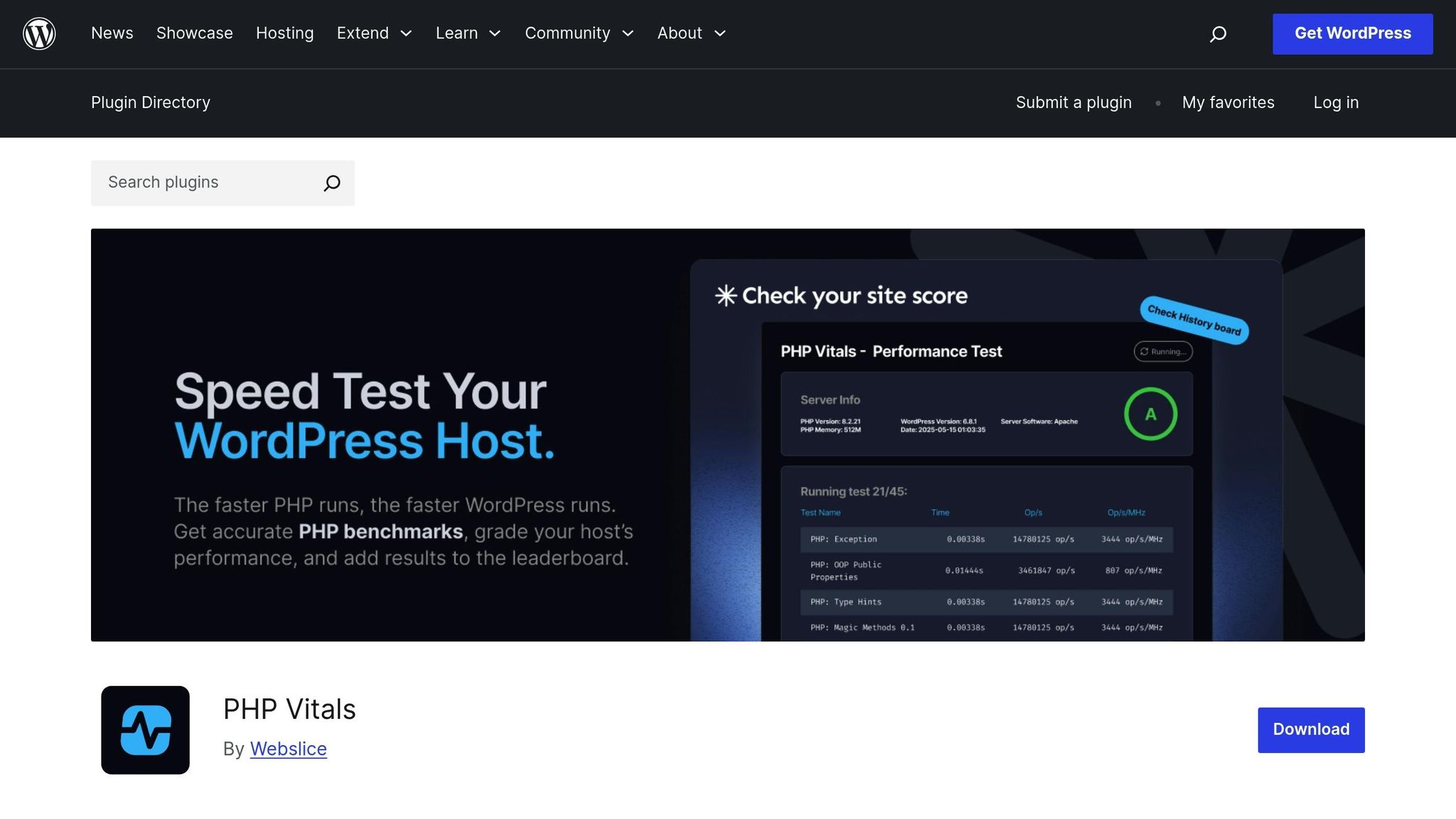
Task: Expand the Learn dropdown menu
Action: click(x=468, y=33)
